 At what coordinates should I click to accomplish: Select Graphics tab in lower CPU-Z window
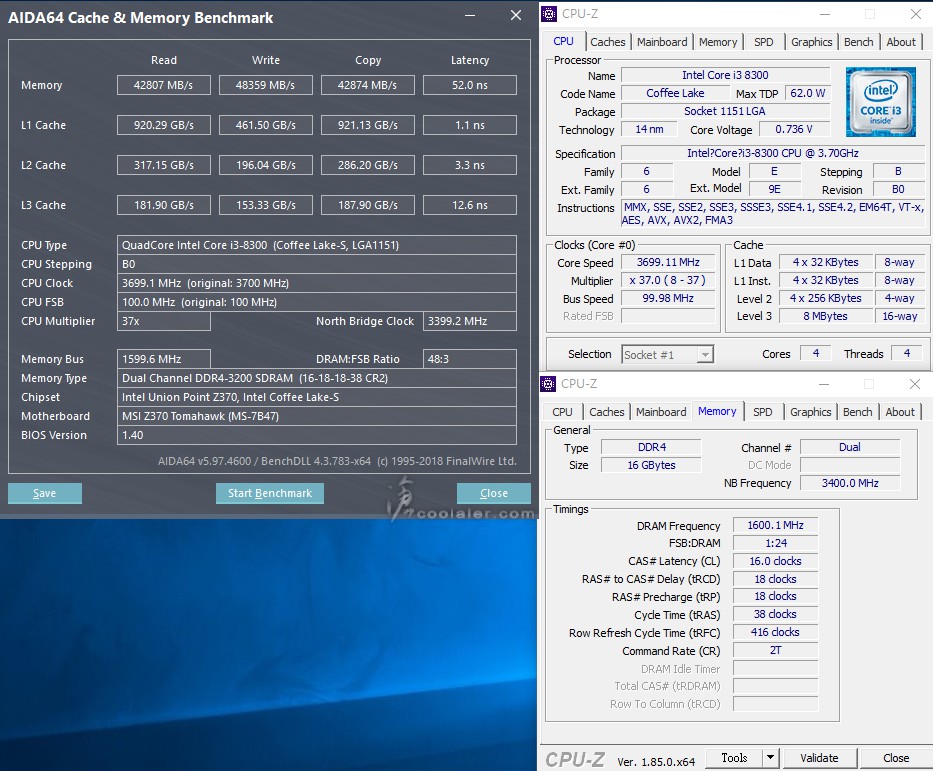click(x=810, y=412)
